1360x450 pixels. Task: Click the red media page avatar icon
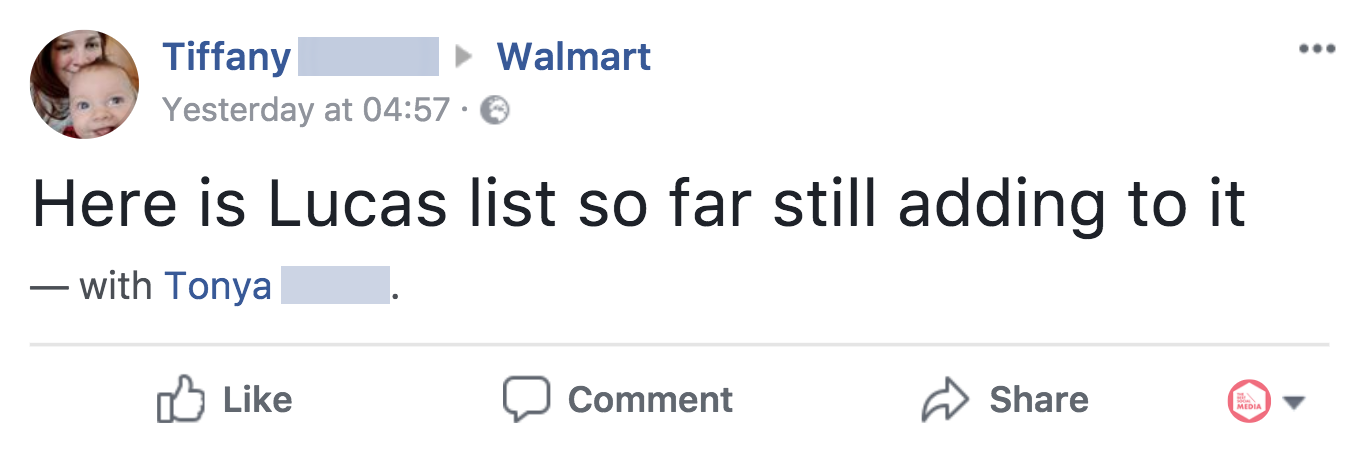[x=1249, y=402]
